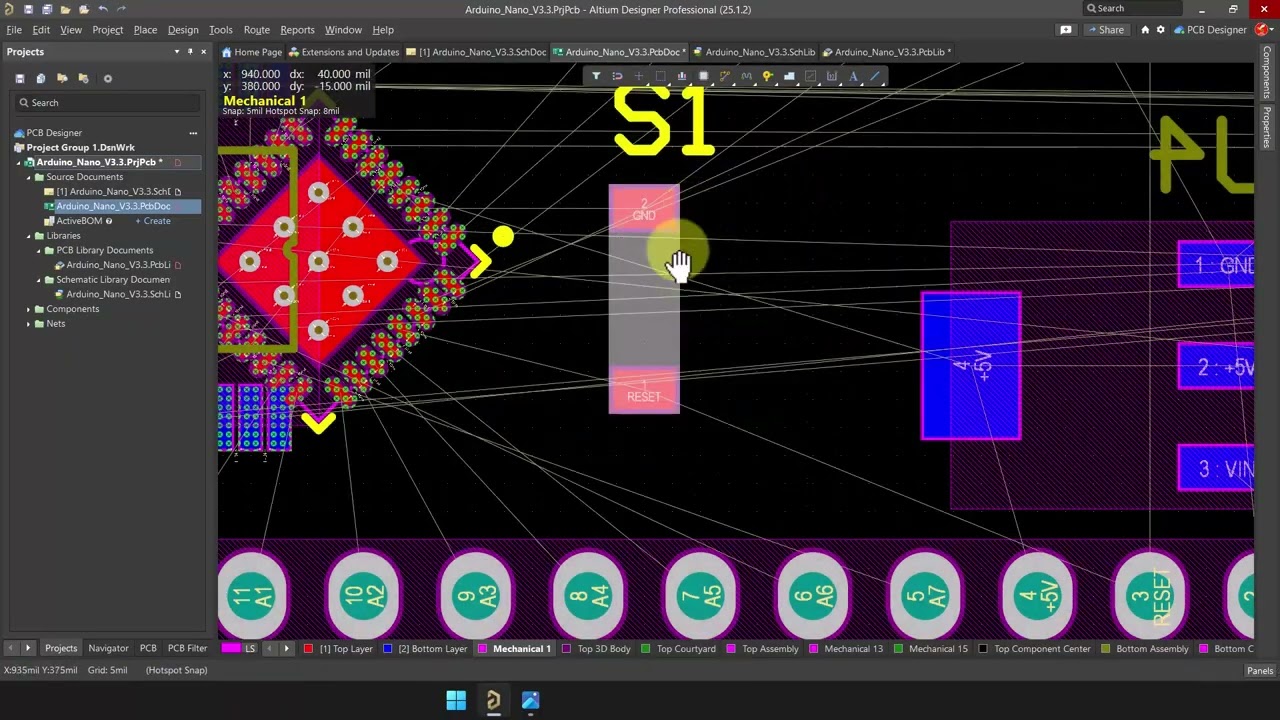Select the Place Via tool
The image size is (1280, 720).
coord(768,76)
